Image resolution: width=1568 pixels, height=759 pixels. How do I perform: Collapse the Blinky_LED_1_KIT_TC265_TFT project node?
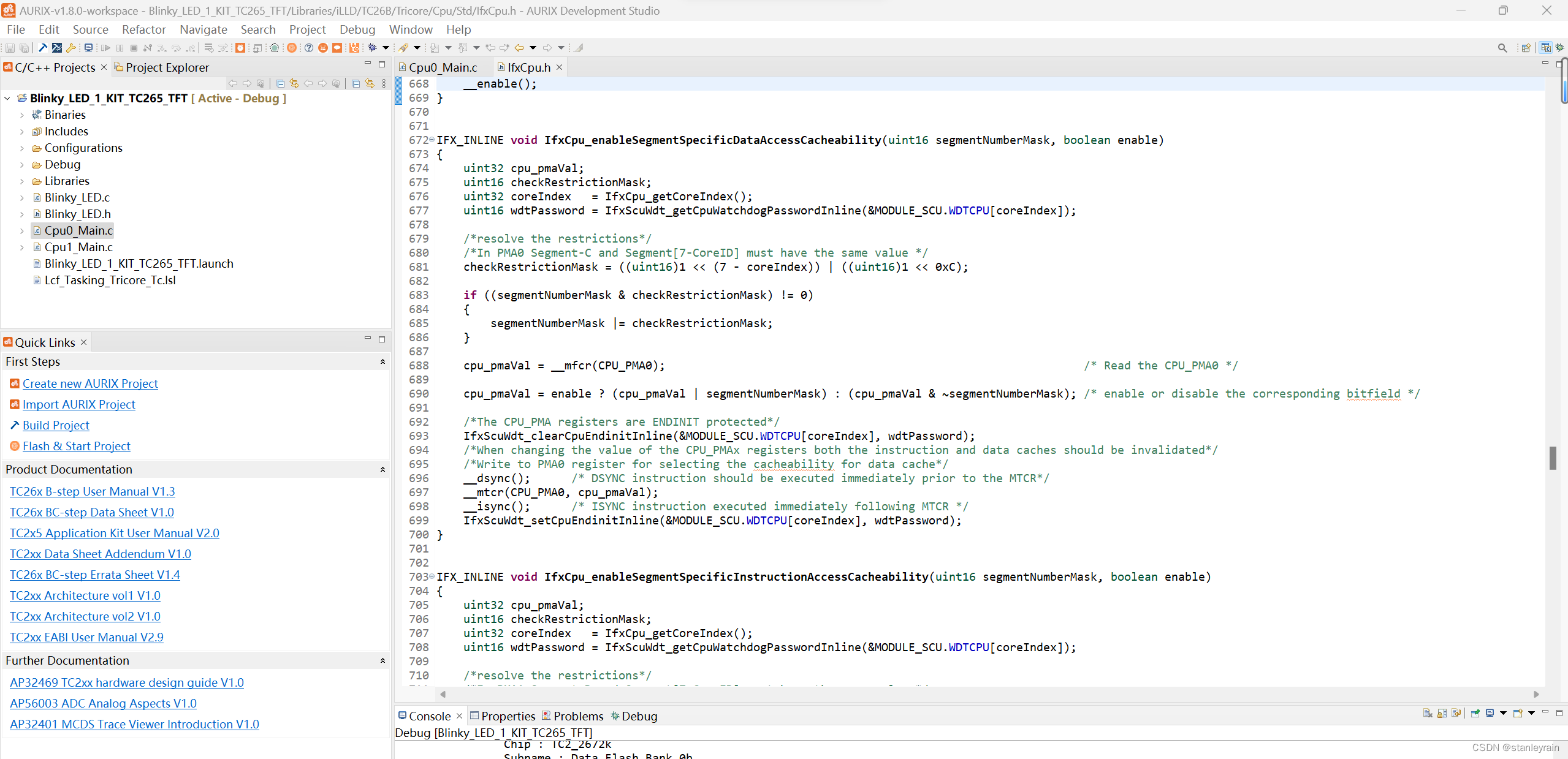[7, 99]
